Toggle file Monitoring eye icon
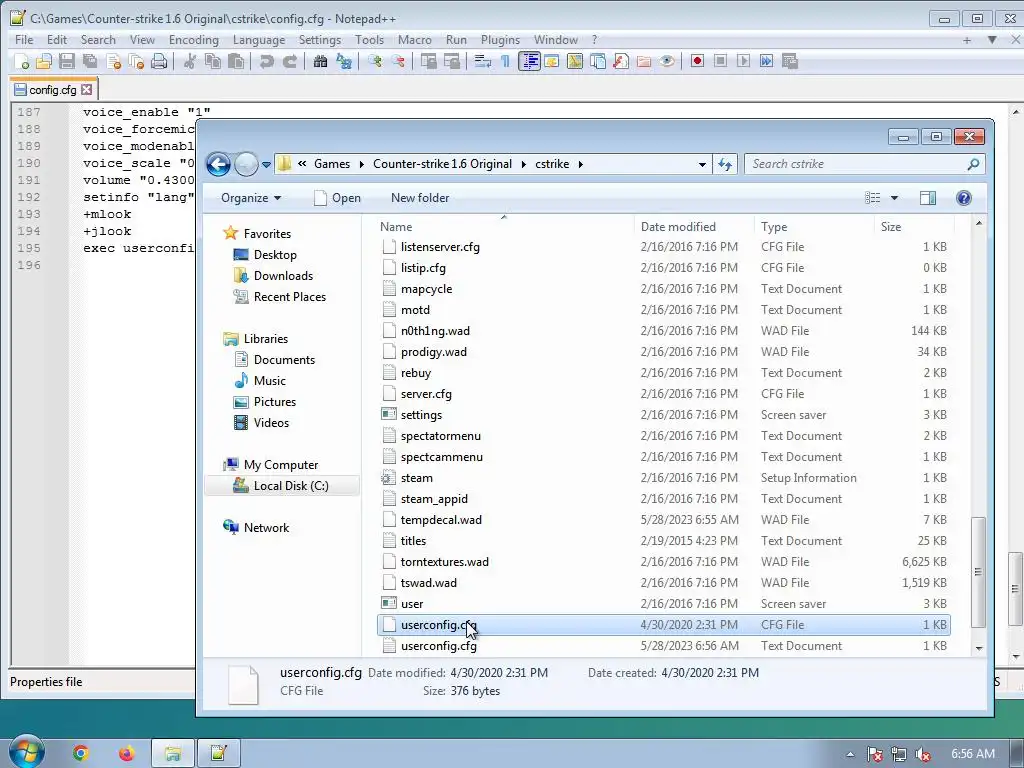Image resolution: width=1024 pixels, height=768 pixels. point(667,61)
